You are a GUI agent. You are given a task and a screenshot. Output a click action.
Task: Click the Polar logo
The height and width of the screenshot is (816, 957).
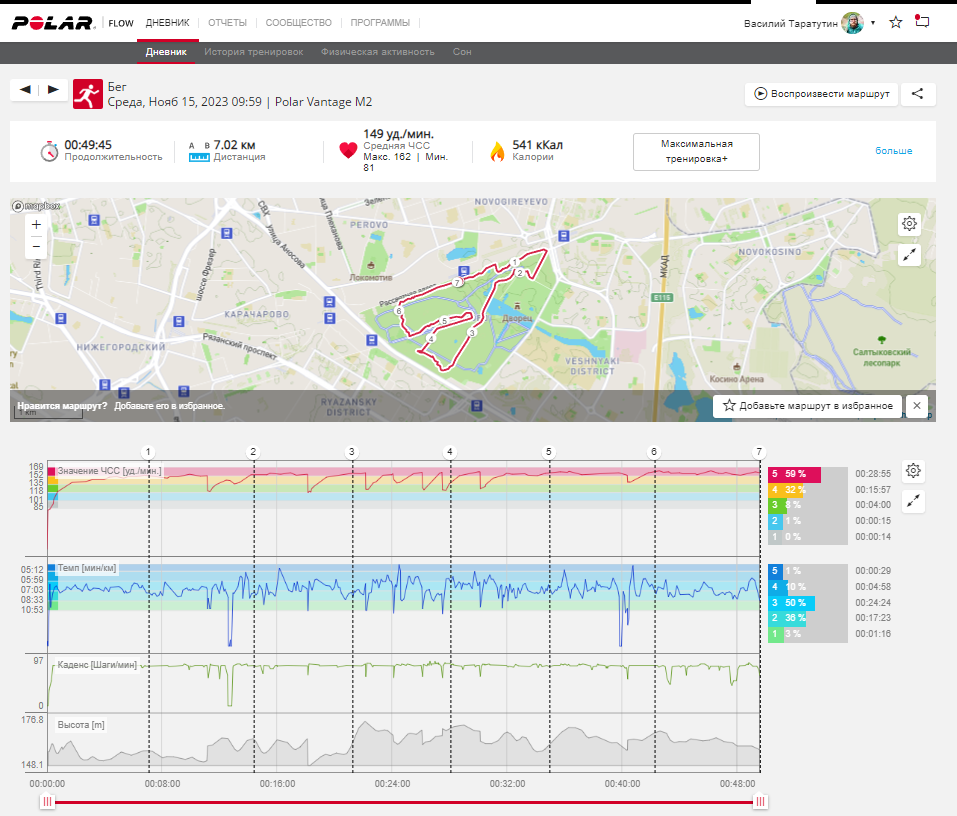[x=52, y=23]
